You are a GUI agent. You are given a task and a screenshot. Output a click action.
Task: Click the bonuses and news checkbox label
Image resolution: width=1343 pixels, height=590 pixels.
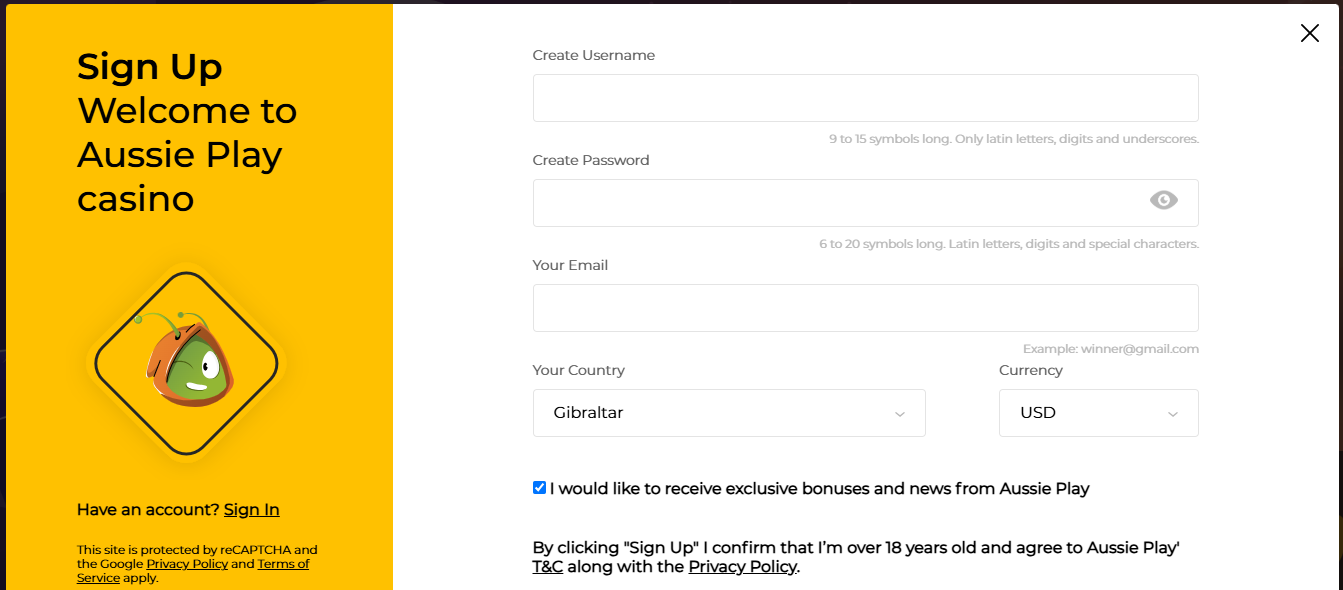point(819,489)
